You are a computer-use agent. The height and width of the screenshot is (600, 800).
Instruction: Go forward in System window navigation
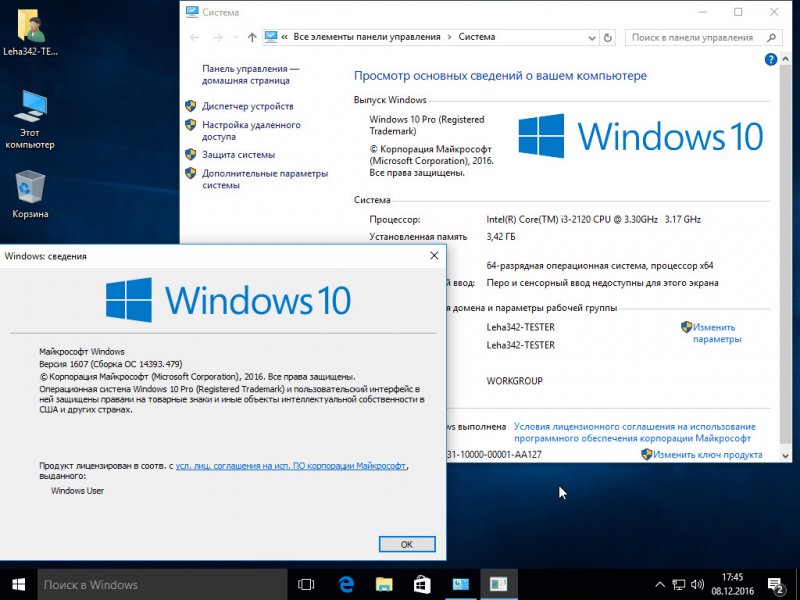click(218, 37)
